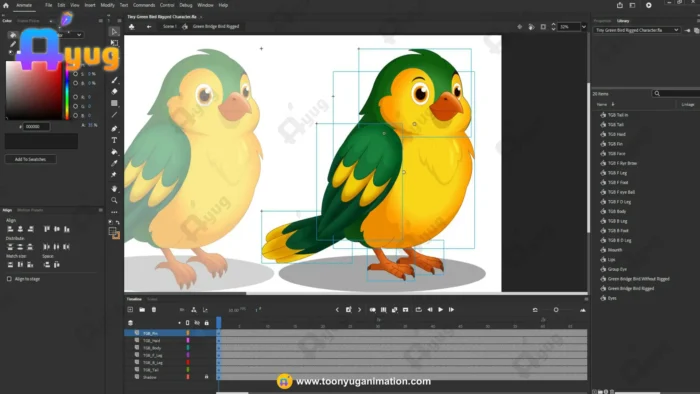Select the TGB_Hed timeline layer

(151, 340)
